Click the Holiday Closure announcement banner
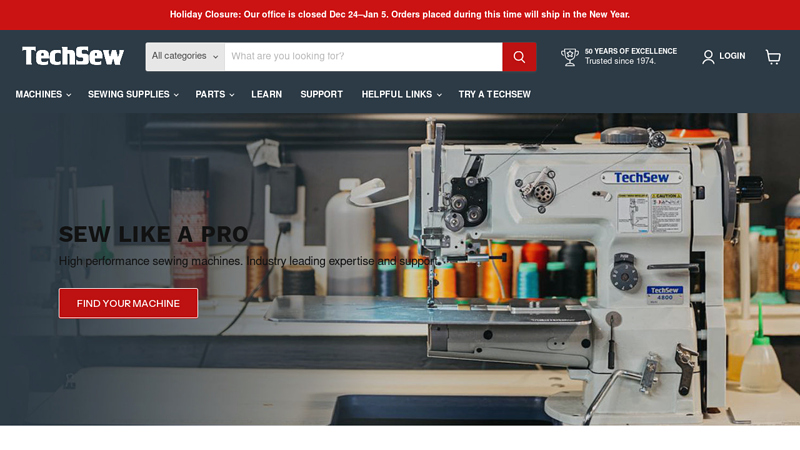 [400, 15]
